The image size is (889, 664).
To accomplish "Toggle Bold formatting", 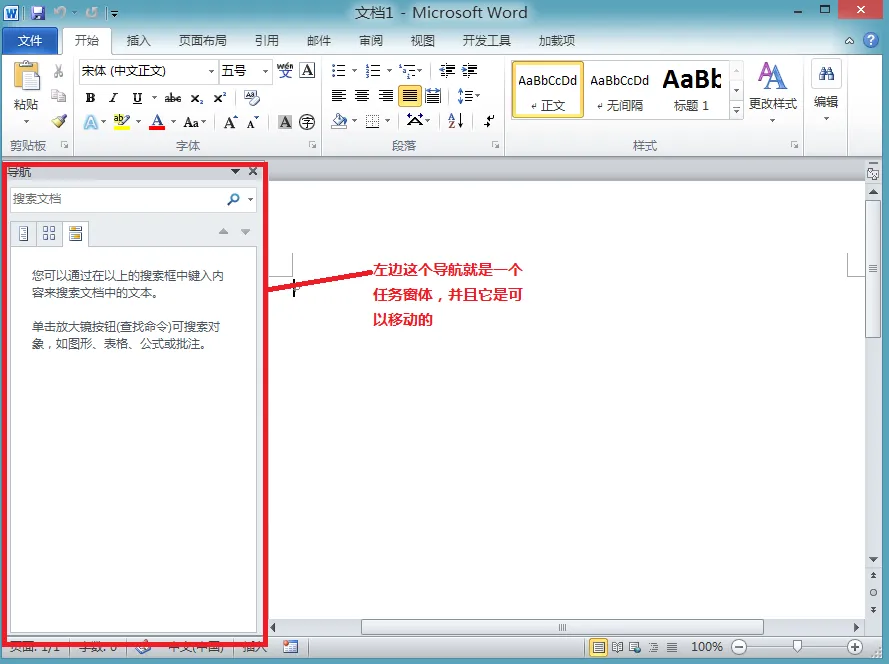I will pos(90,98).
